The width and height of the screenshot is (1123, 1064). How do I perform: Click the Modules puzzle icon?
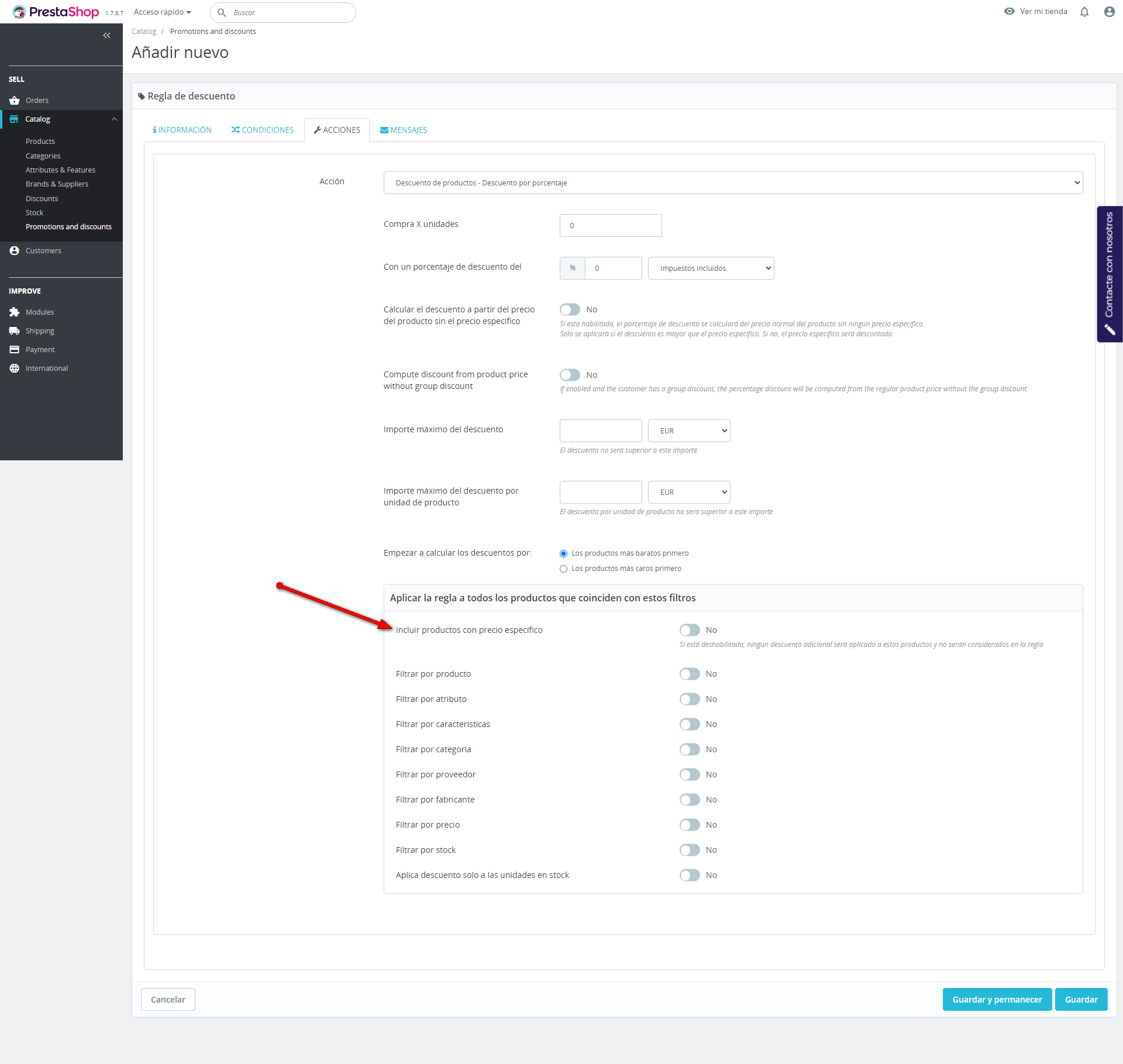15,312
